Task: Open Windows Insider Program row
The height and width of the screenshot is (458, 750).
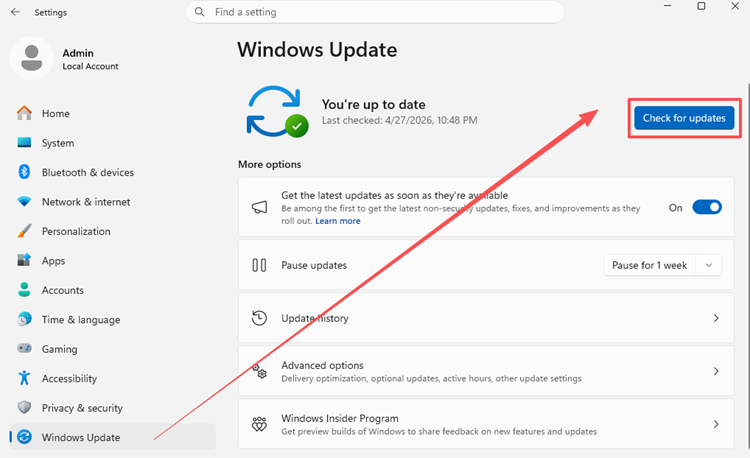Action: [486, 424]
